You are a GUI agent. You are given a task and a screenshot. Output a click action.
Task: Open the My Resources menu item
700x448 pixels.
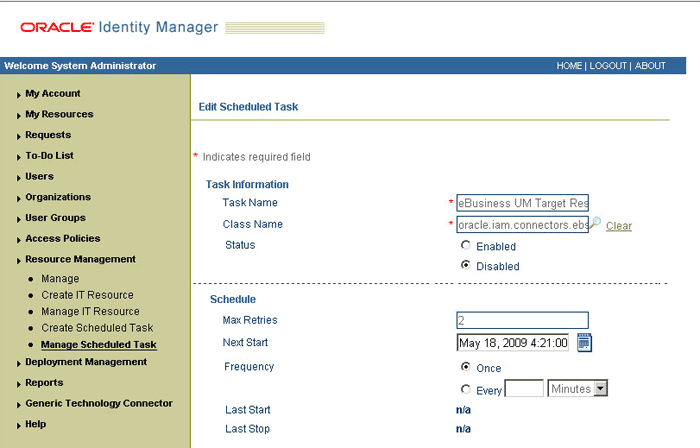pos(59,114)
